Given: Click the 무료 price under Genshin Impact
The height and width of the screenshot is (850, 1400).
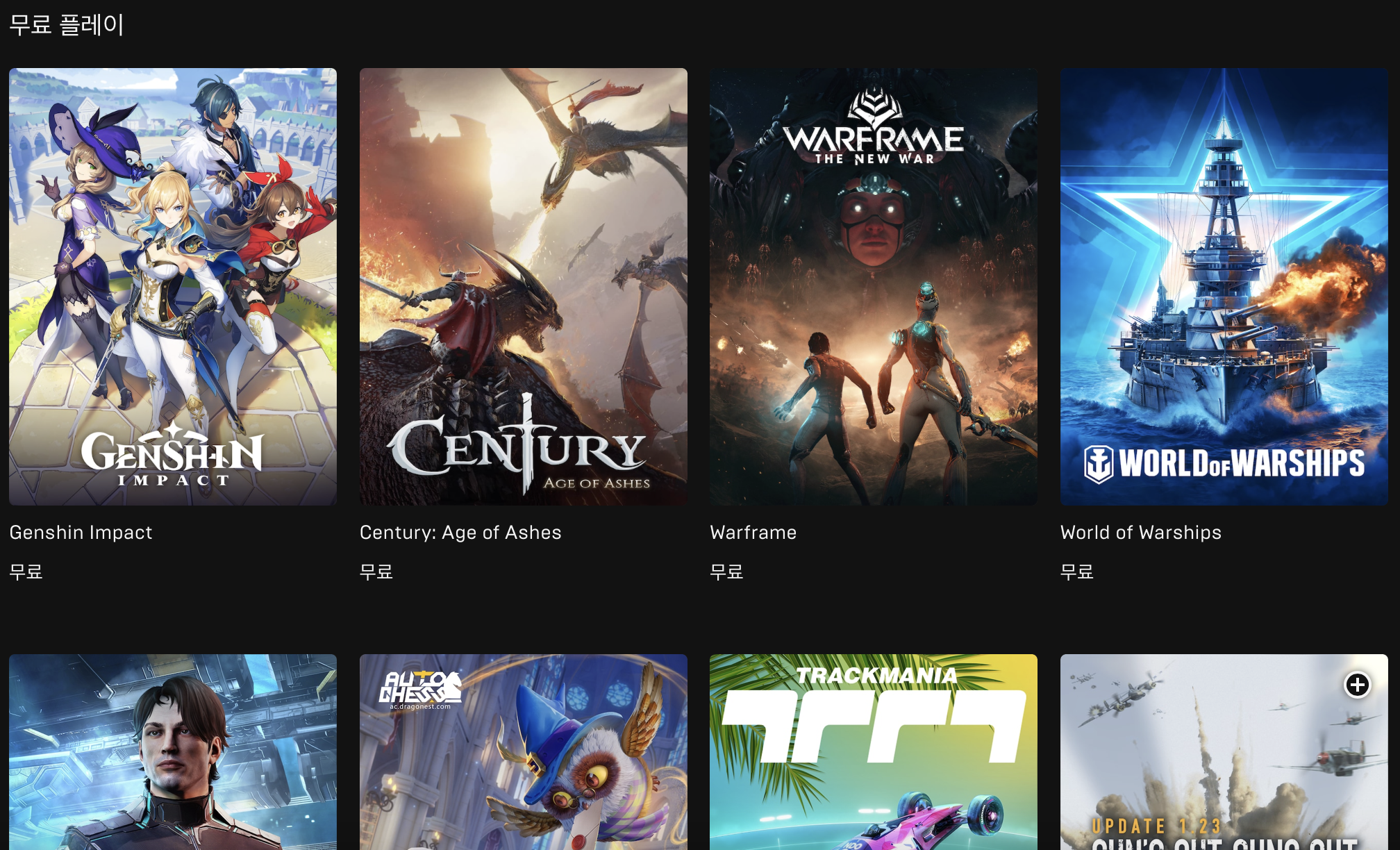Looking at the screenshot, I should 26,572.
